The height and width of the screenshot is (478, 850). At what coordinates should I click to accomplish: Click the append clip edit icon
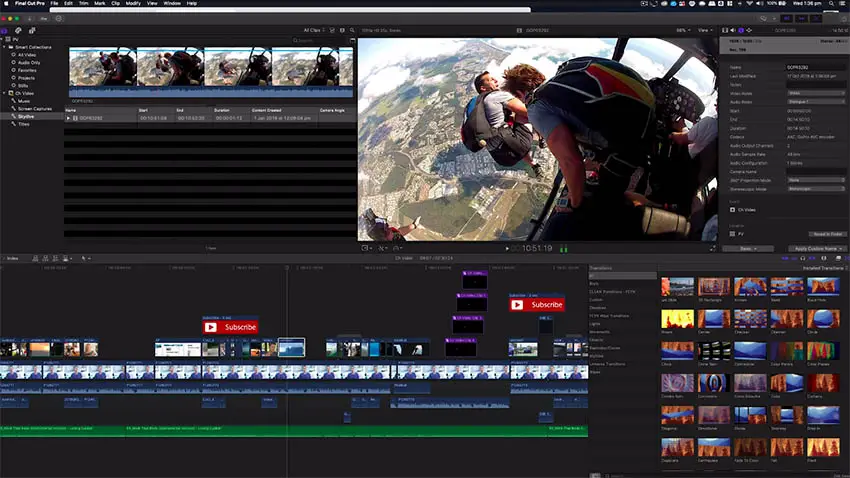[x=55, y=259]
